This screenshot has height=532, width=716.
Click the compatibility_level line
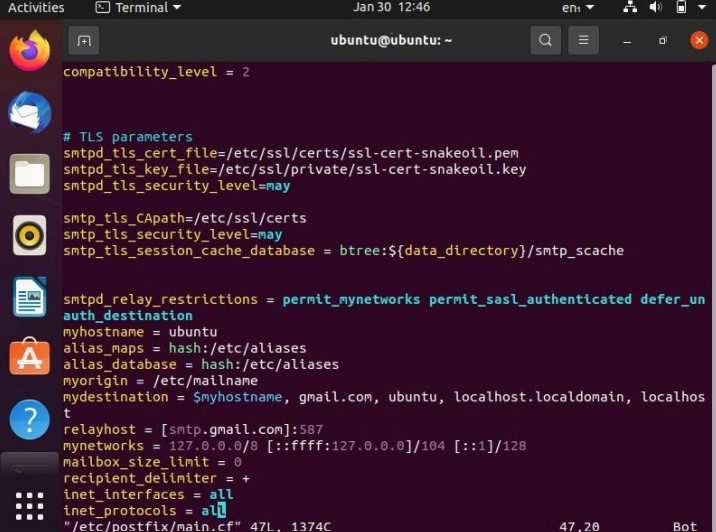pos(156,72)
